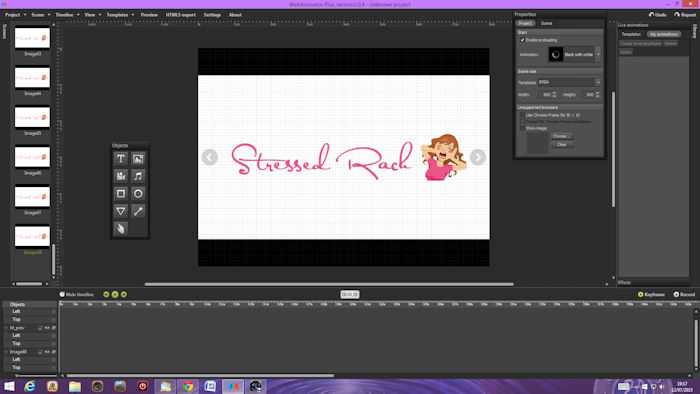Toggle Show image checkbox
The width and height of the screenshot is (700, 394).
(x=522, y=128)
